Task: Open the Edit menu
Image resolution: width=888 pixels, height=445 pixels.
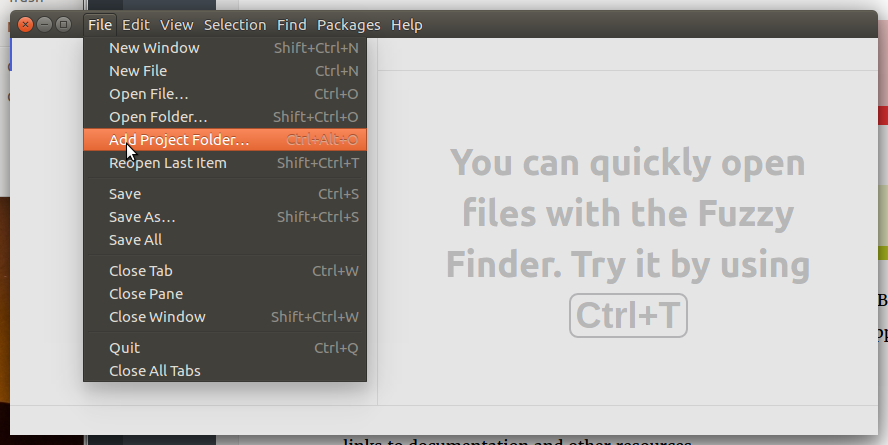Action: click(x=136, y=25)
